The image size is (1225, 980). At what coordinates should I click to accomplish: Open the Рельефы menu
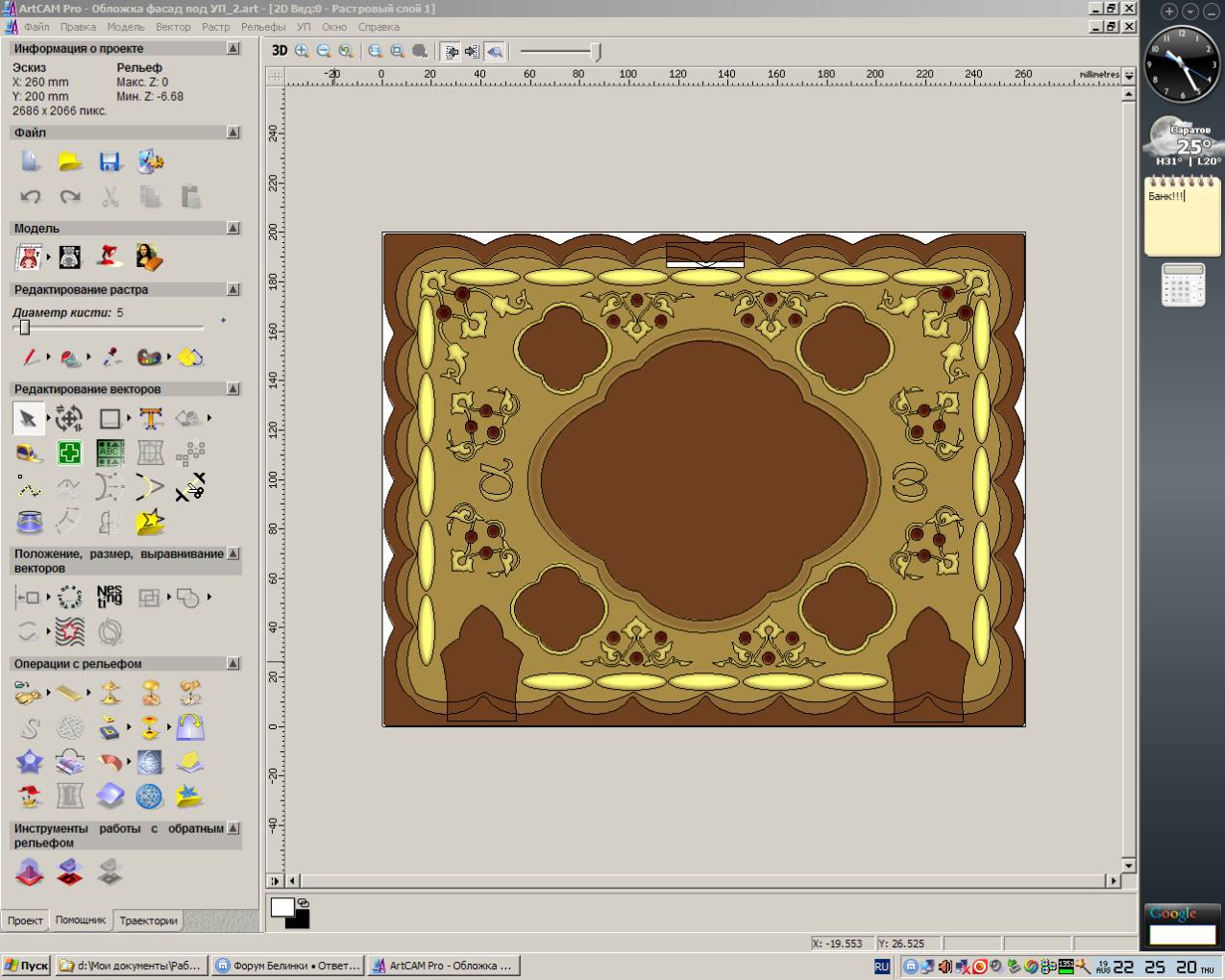pyautogui.click(x=262, y=27)
